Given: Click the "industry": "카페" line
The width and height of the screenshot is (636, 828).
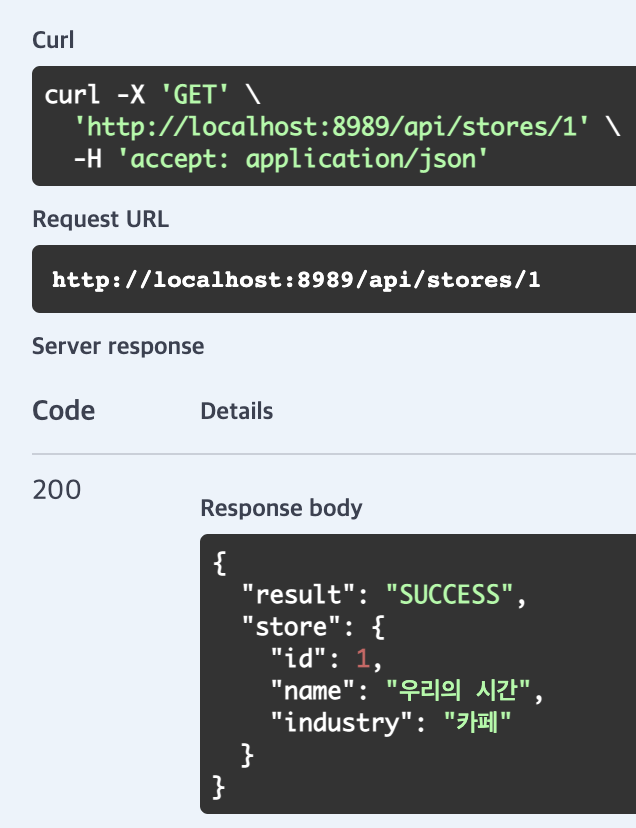Looking at the screenshot, I should pyautogui.click(x=391, y=722).
